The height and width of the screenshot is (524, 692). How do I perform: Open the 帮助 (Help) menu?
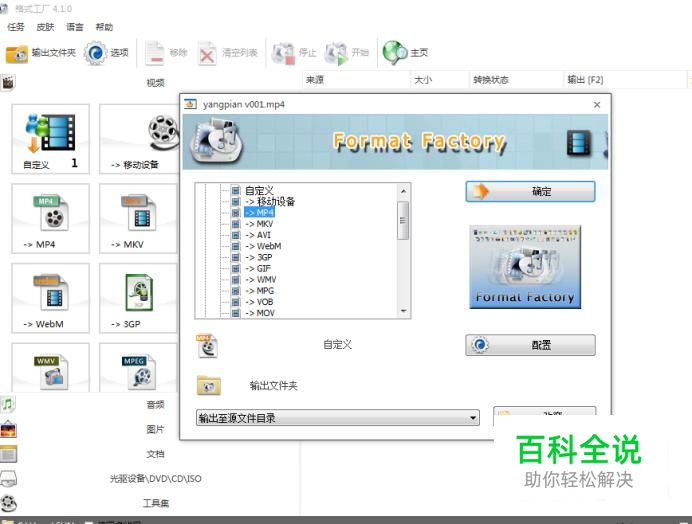click(x=104, y=27)
